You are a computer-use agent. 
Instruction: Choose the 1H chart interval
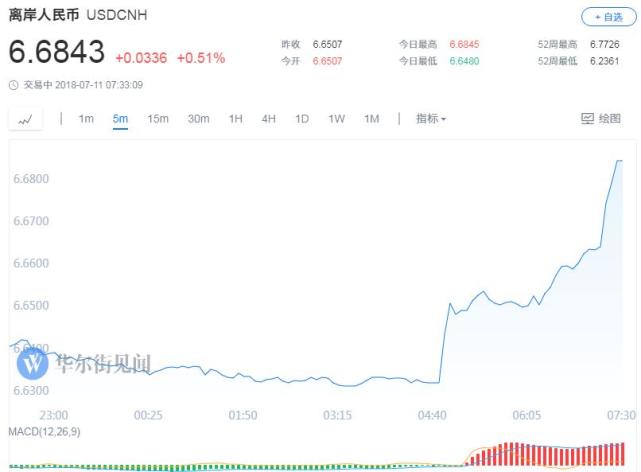click(x=236, y=119)
